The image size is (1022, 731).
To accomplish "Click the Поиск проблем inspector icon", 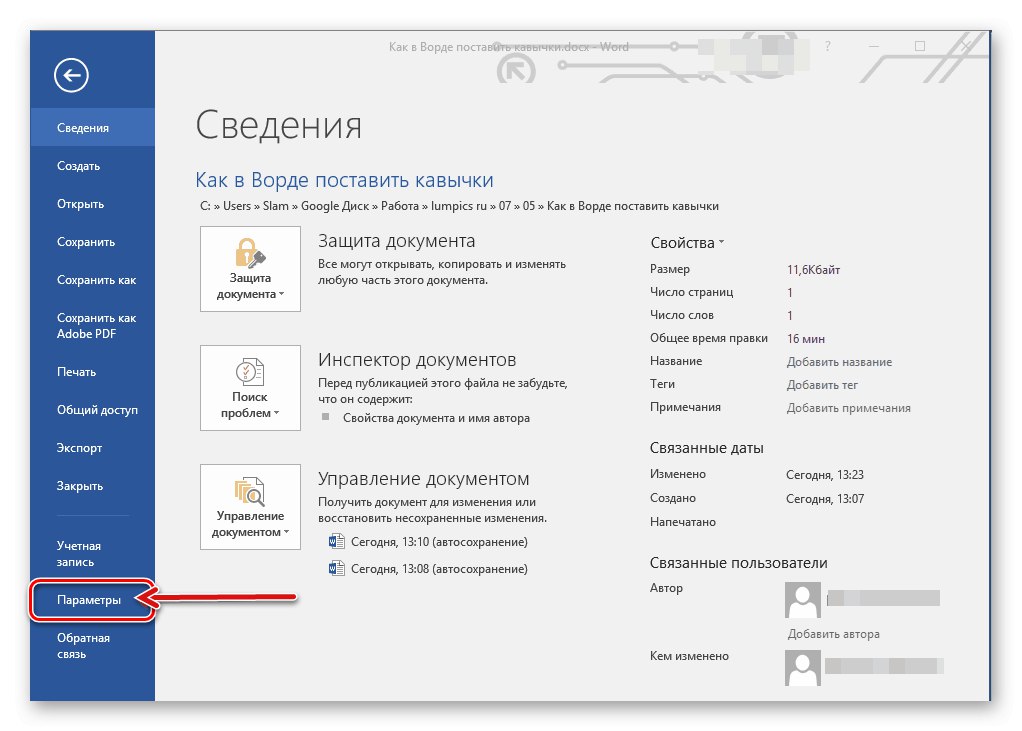I will pos(250,372).
